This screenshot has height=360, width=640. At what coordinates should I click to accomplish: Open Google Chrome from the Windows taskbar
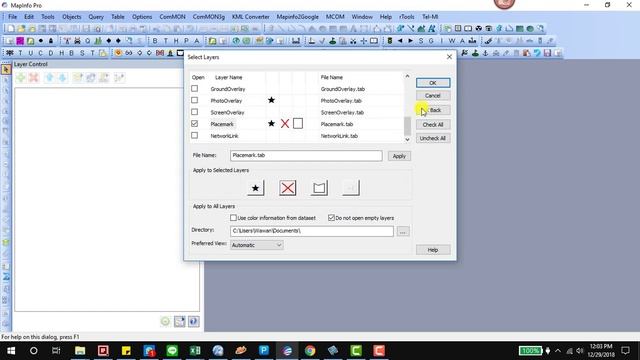pos(310,351)
